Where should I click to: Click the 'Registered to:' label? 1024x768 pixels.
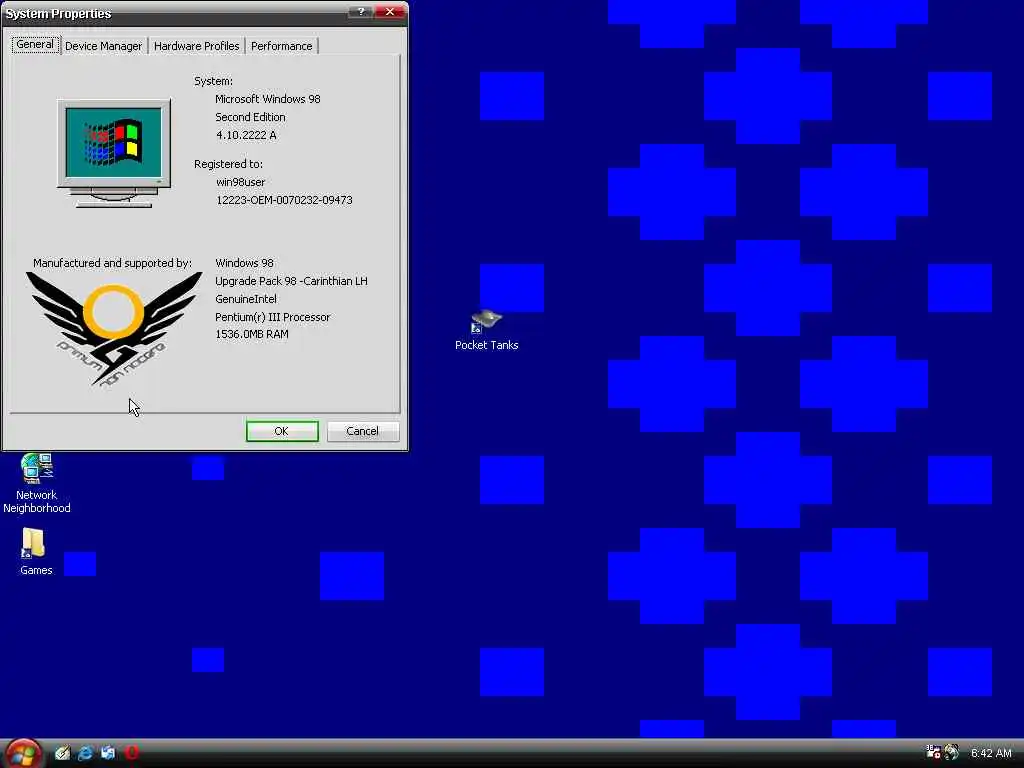[x=229, y=165]
